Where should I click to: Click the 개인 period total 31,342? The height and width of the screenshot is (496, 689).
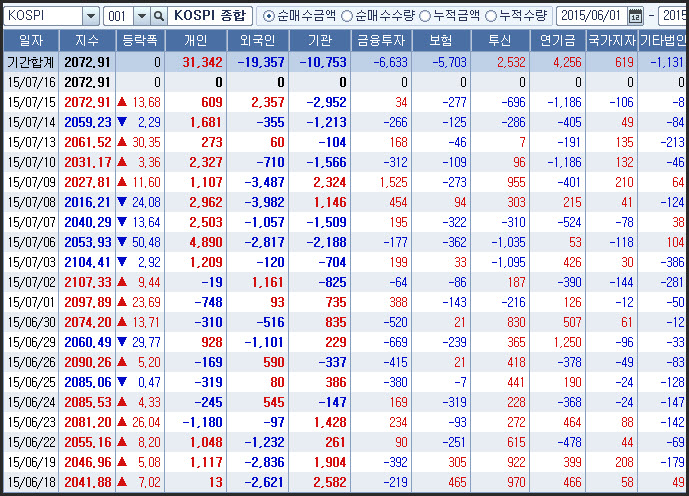point(203,62)
